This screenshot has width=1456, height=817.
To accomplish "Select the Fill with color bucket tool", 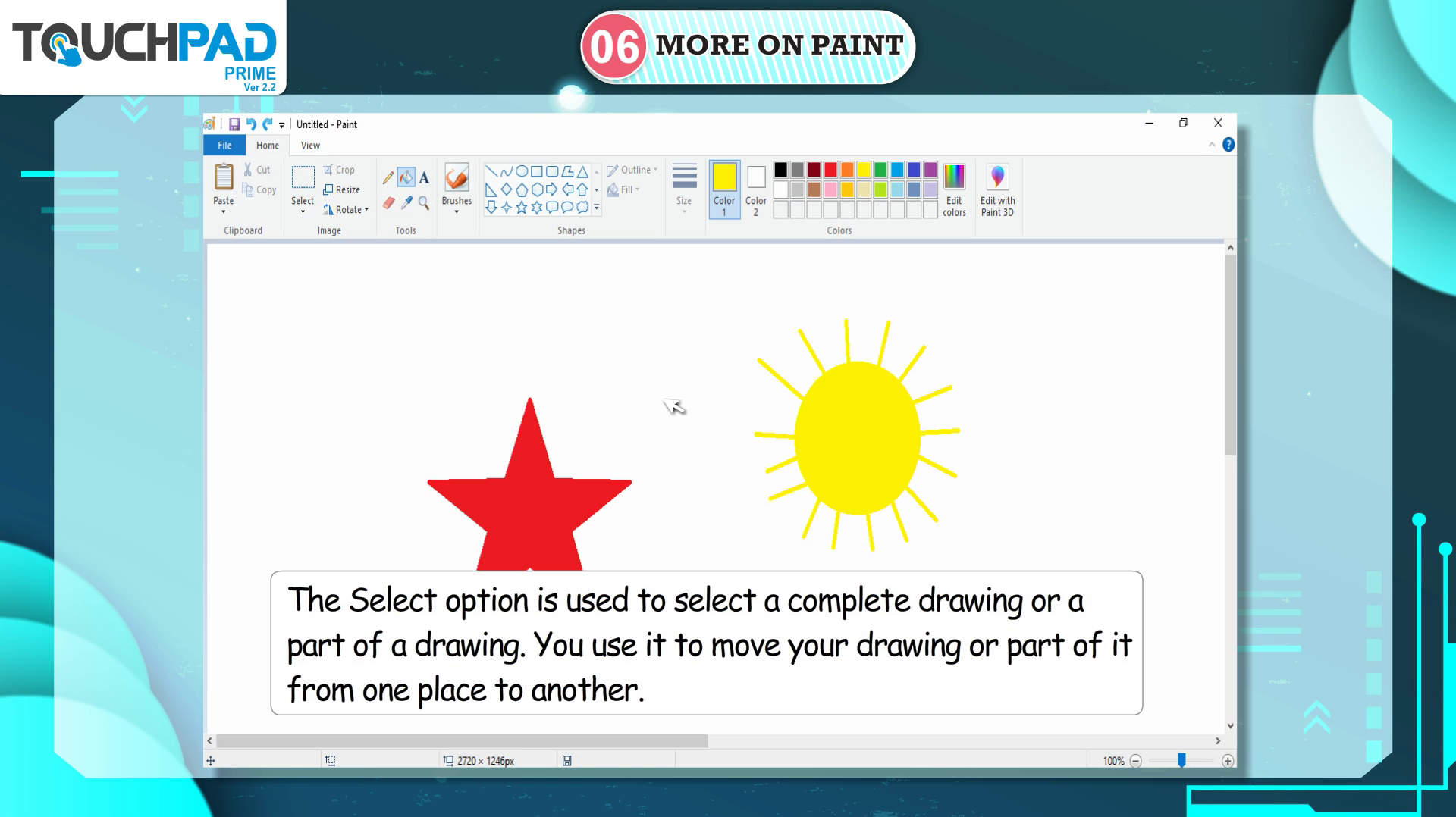I will [406, 178].
